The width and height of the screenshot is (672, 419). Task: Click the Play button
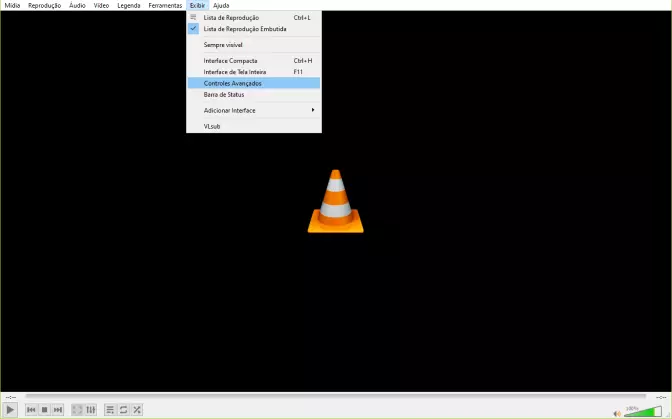coord(10,410)
